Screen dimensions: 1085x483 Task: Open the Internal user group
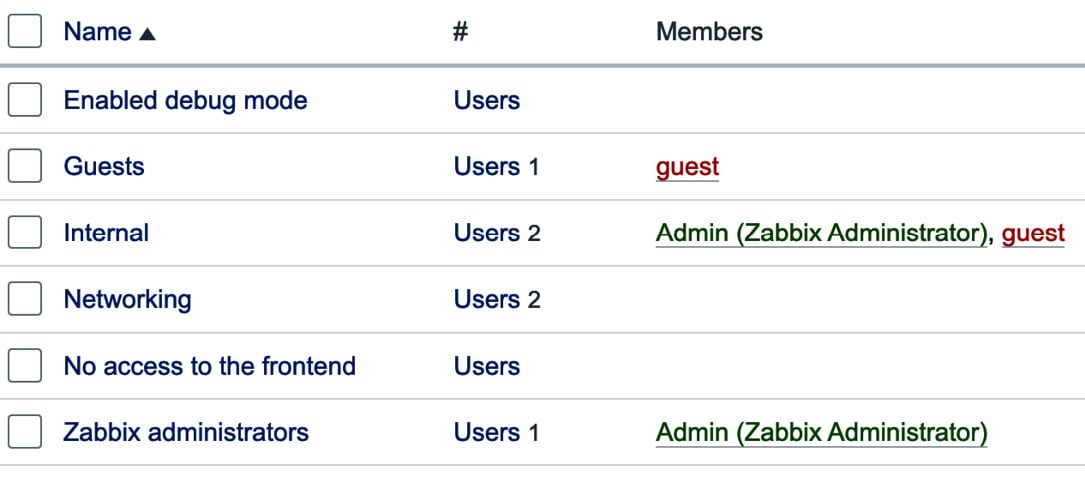click(x=106, y=233)
